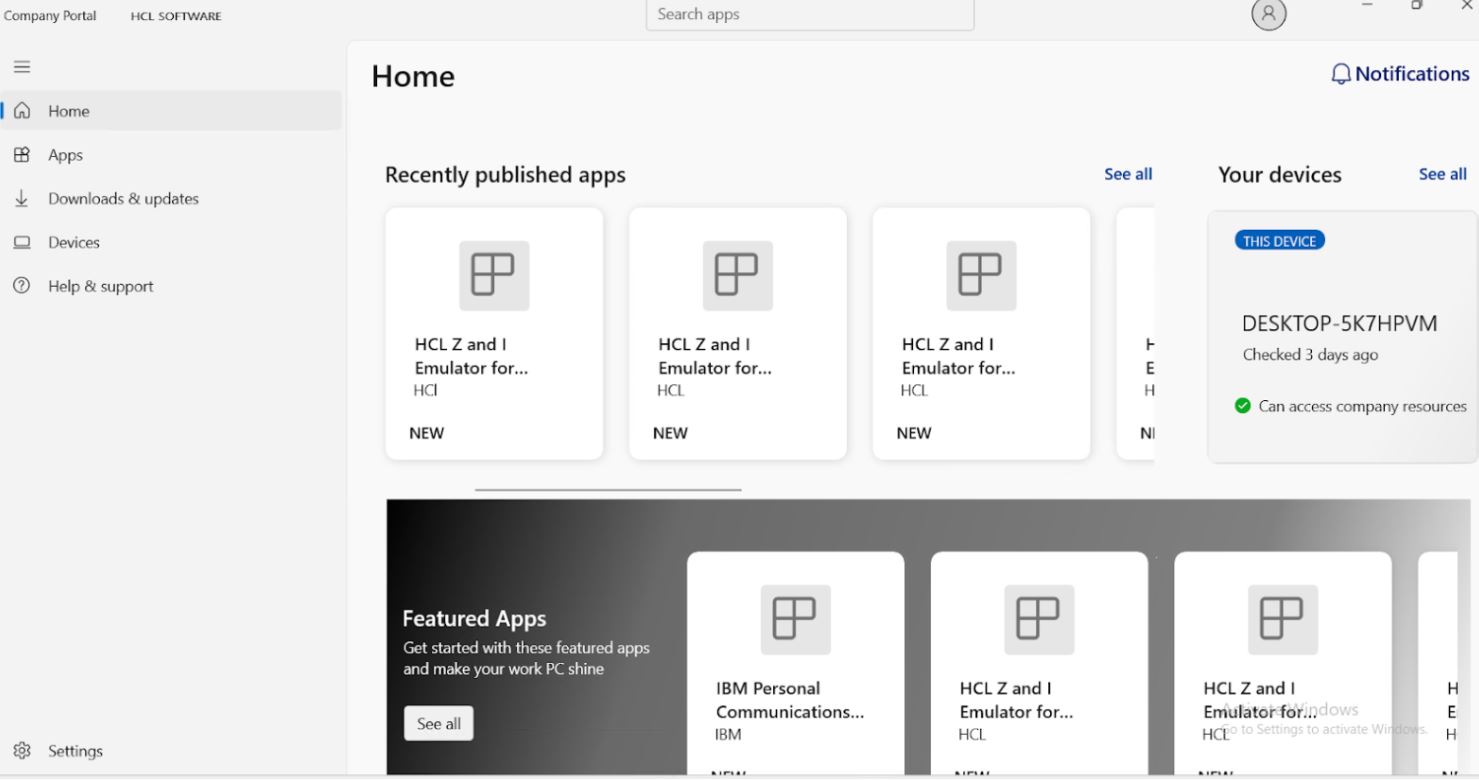Click See all for Recently published apps
Screen dimensions: 1479x780
1128,174
